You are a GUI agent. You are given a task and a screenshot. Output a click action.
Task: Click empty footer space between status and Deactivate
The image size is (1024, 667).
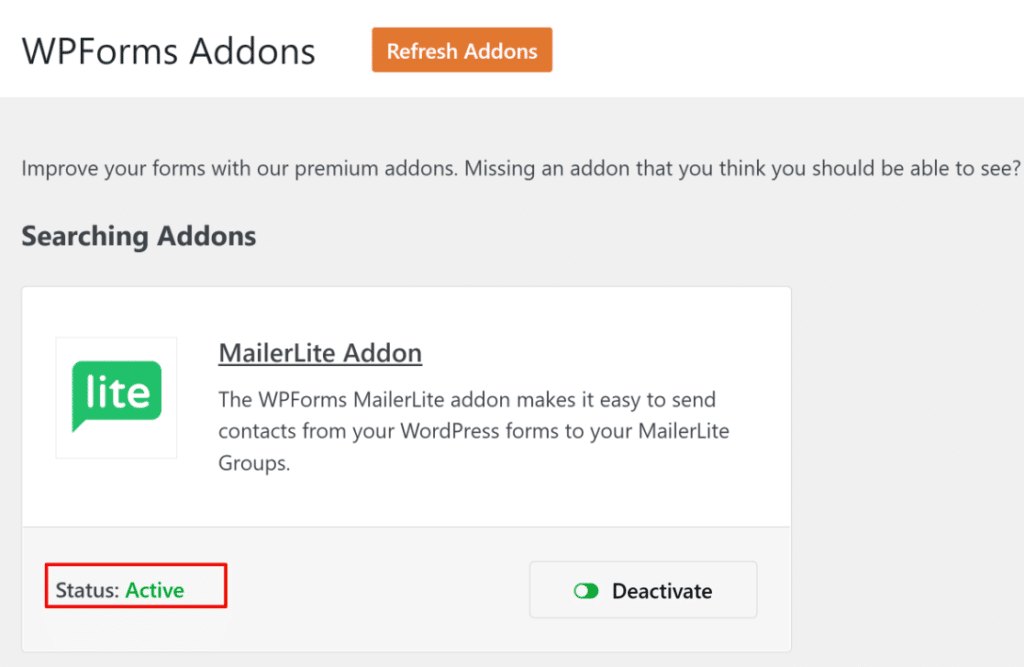tap(380, 590)
